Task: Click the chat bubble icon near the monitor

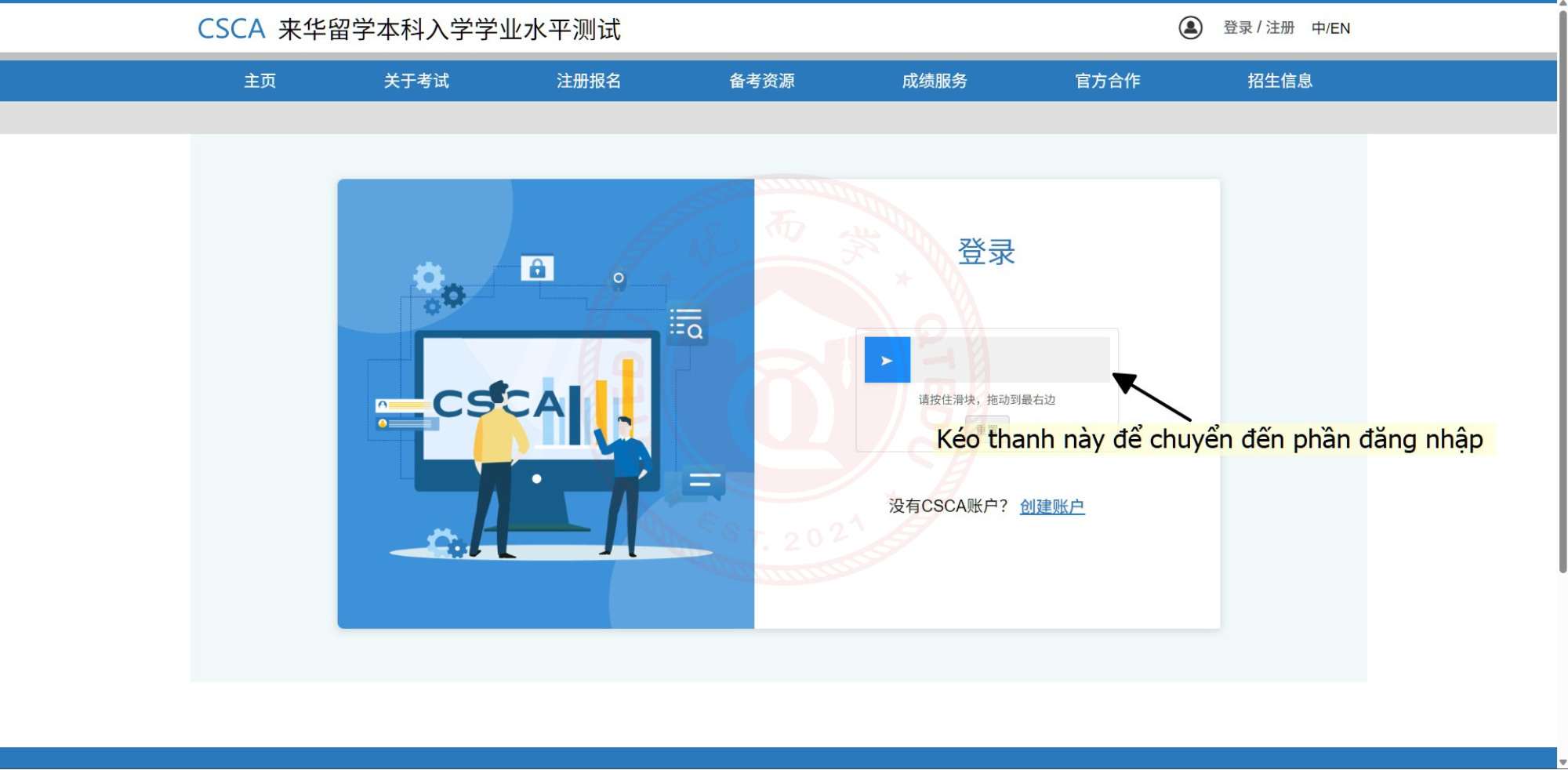Action: click(x=702, y=481)
